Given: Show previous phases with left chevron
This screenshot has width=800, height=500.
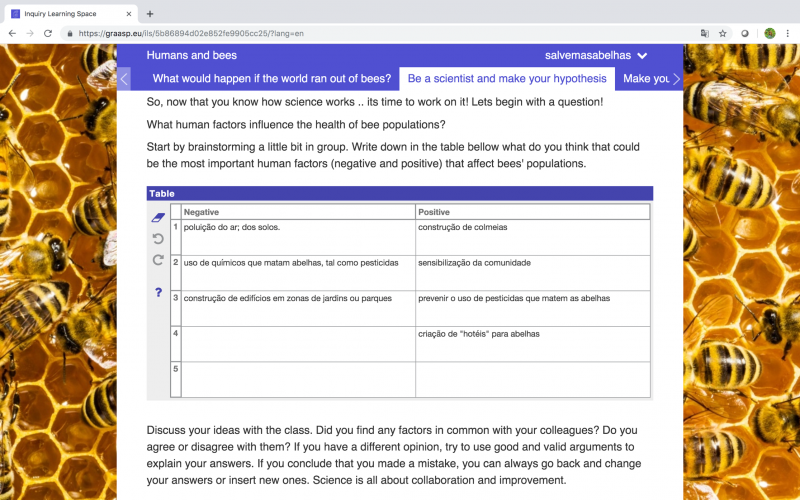Looking at the screenshot, I should (x=124, y=79).
